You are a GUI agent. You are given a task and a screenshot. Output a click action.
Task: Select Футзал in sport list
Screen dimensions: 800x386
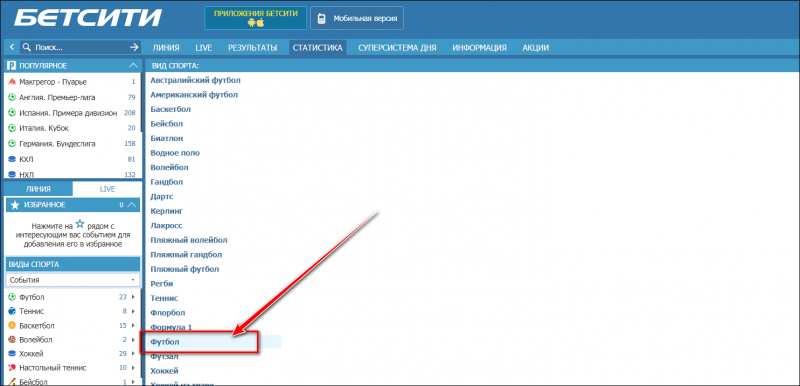(x=164, y=356)
